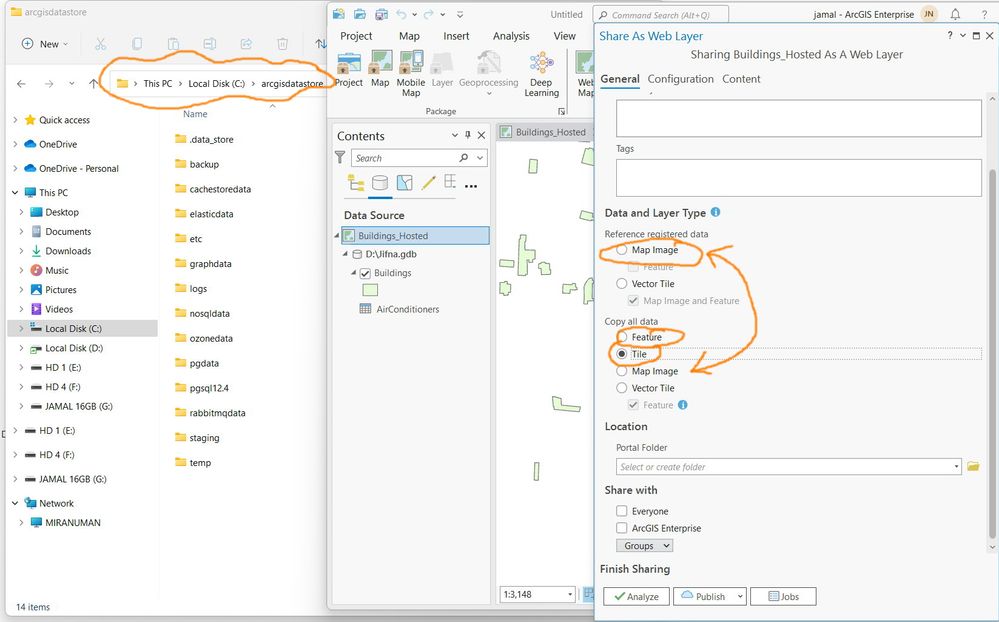Open the Analysis ribbon tab

click(511, 36)
